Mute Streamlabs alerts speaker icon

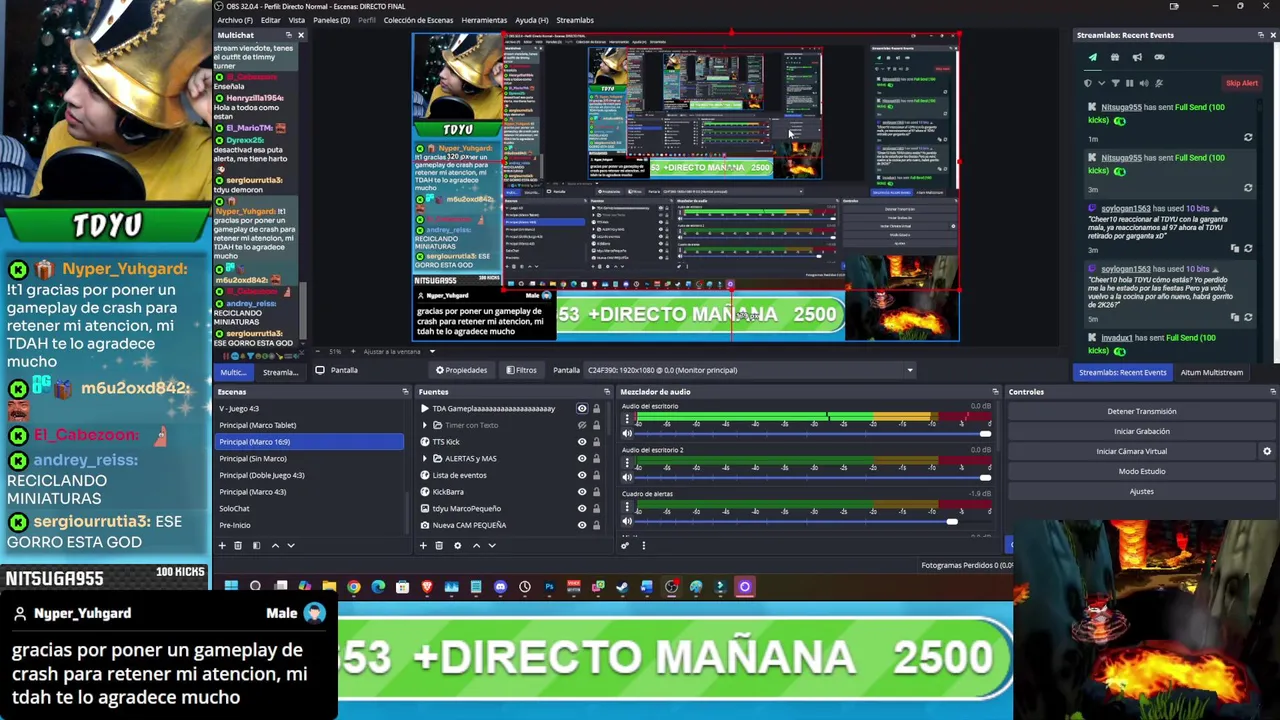1144,83
